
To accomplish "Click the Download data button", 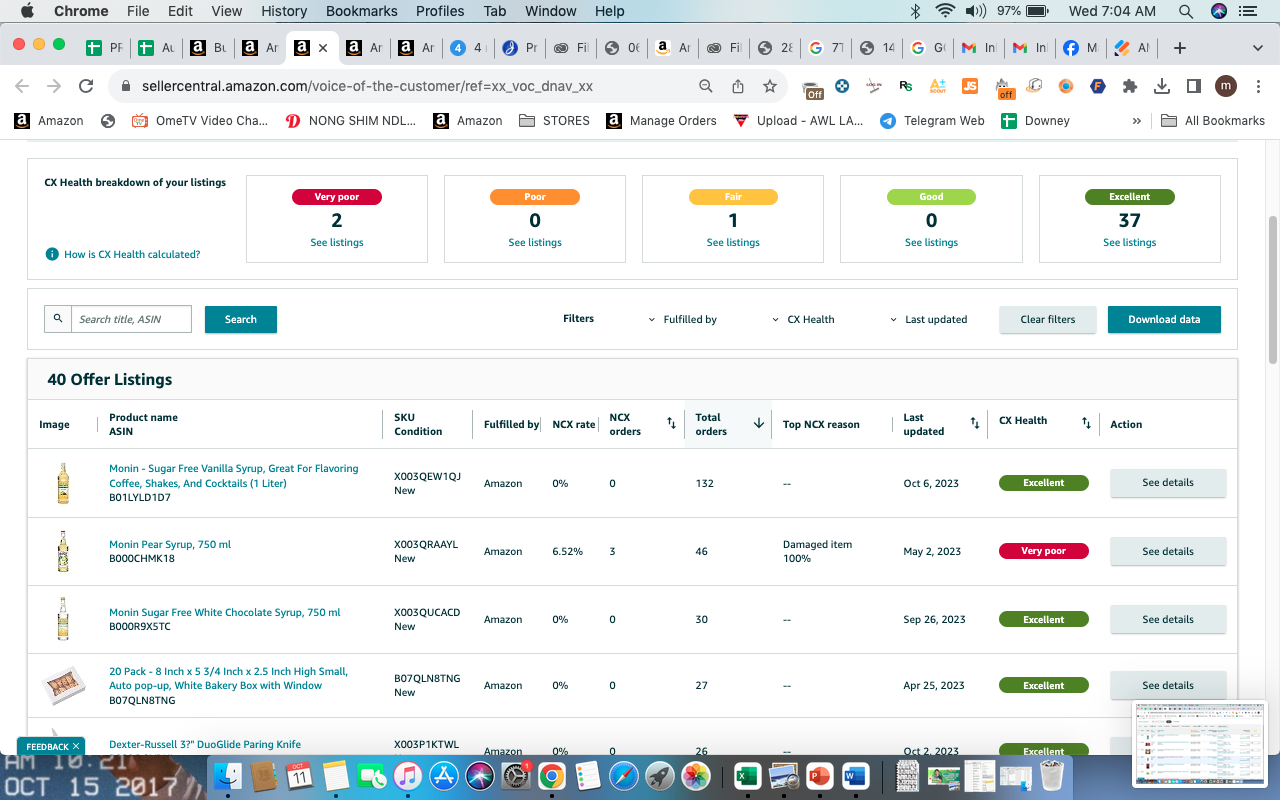I will click(x=1164, y=319).
